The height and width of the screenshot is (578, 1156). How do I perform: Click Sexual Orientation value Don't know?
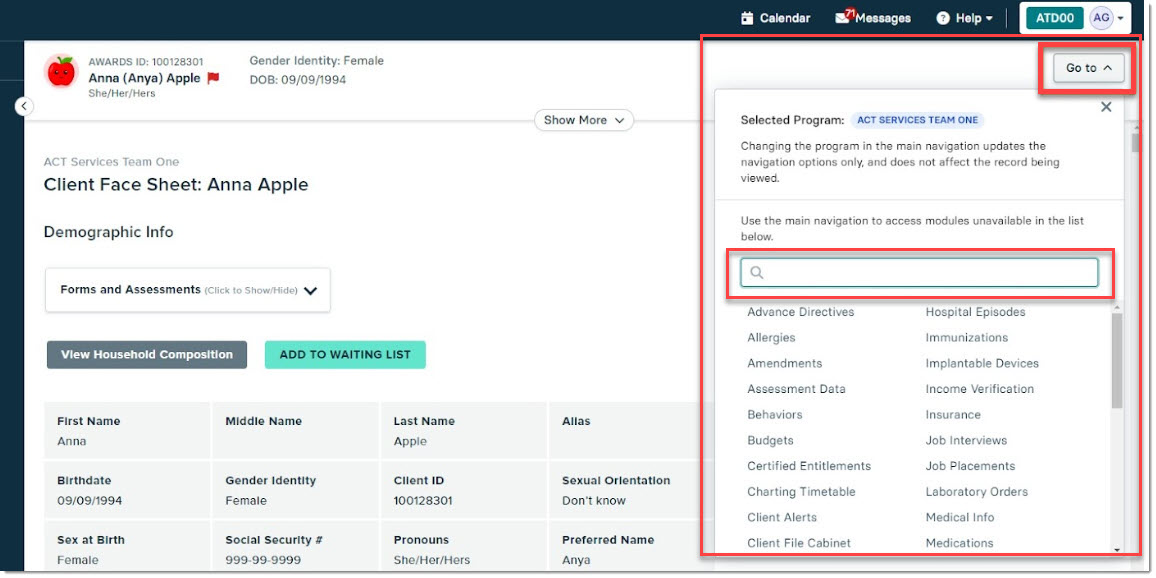593,501
